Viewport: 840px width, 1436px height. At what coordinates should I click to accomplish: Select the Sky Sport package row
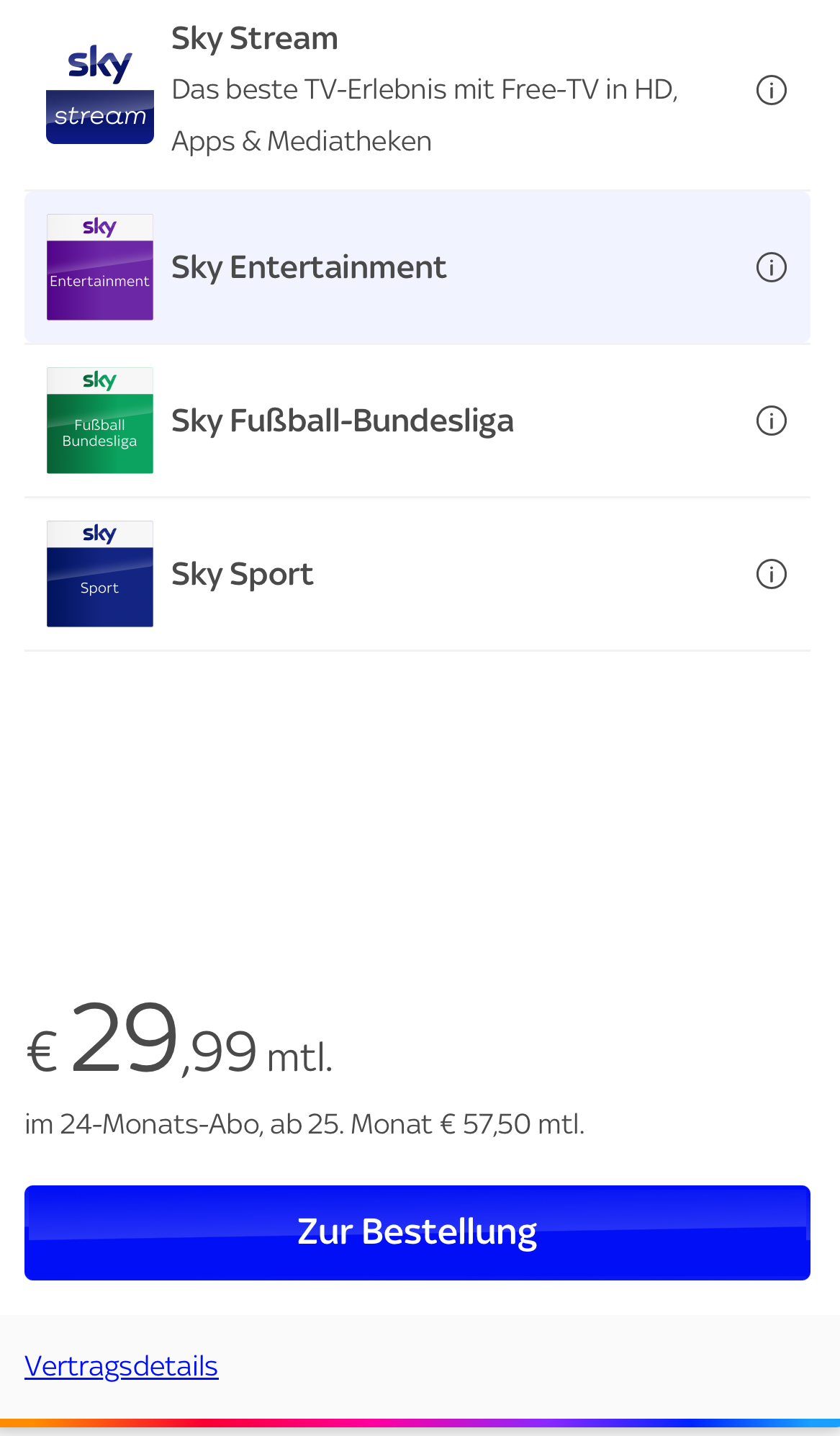tap(417, 574)
